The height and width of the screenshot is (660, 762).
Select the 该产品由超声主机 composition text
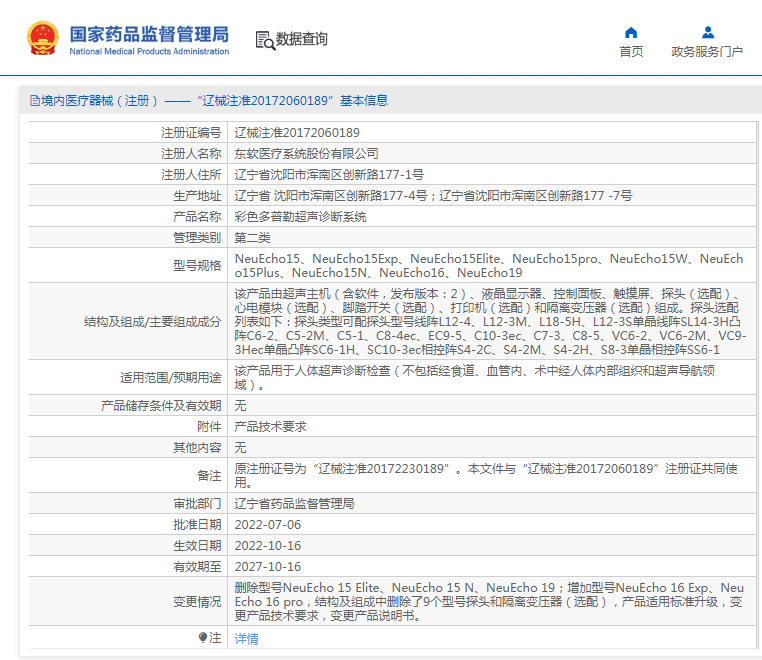pos(490,322)
